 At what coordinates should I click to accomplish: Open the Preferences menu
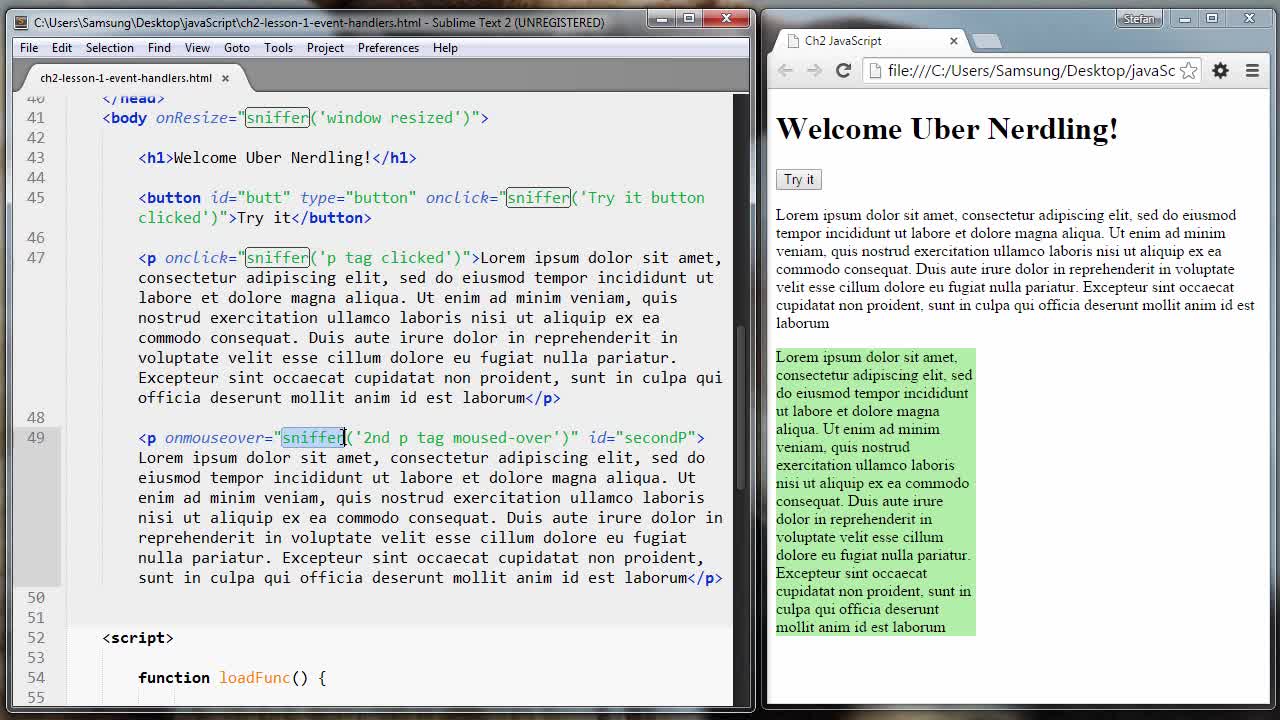(388, 48)
